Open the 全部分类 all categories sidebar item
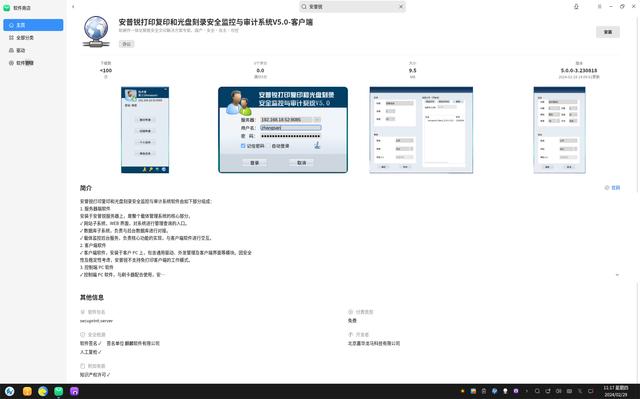The height and width of the screenshot is (399, 640). 33,38
